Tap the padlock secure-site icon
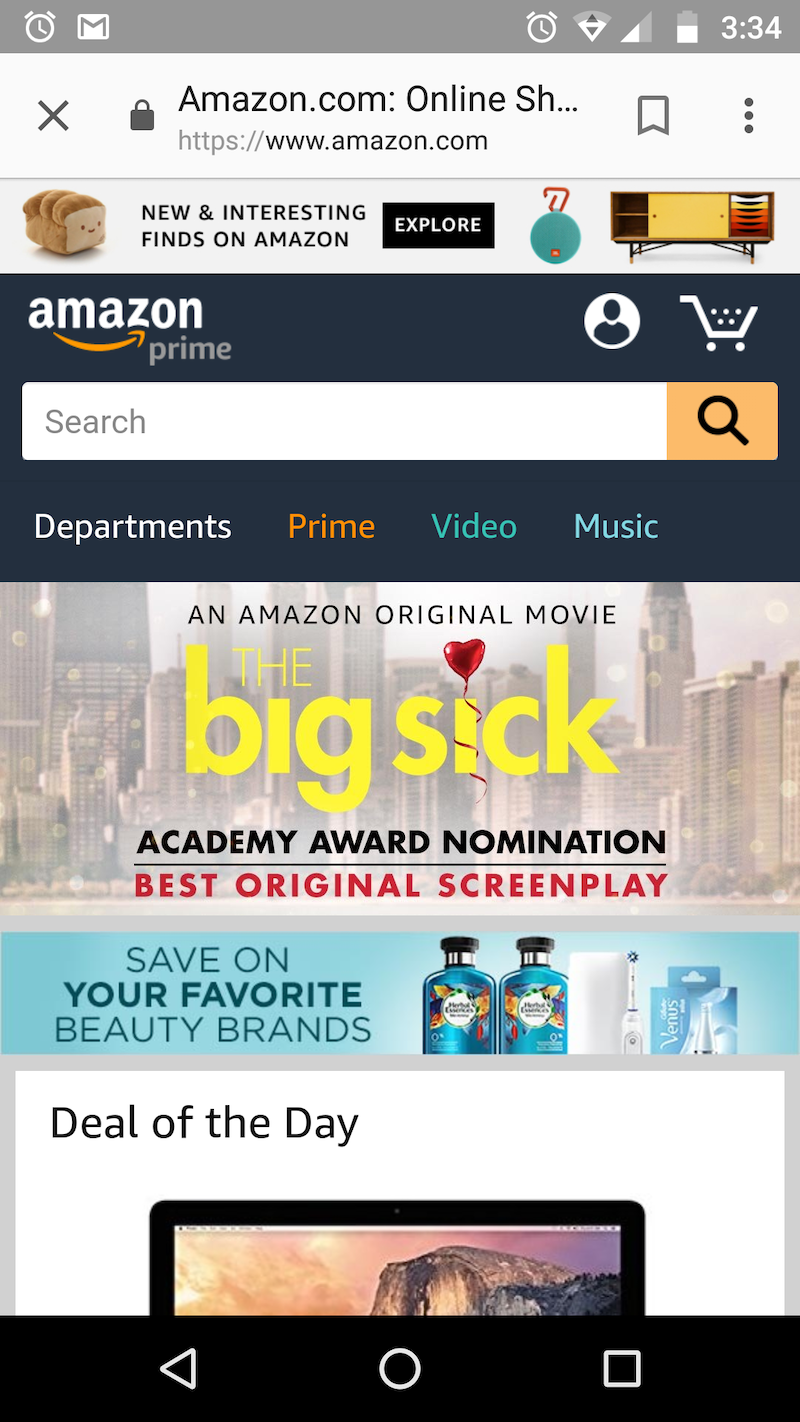Screen dimensions: 800x1422 [x=143, y=116]
